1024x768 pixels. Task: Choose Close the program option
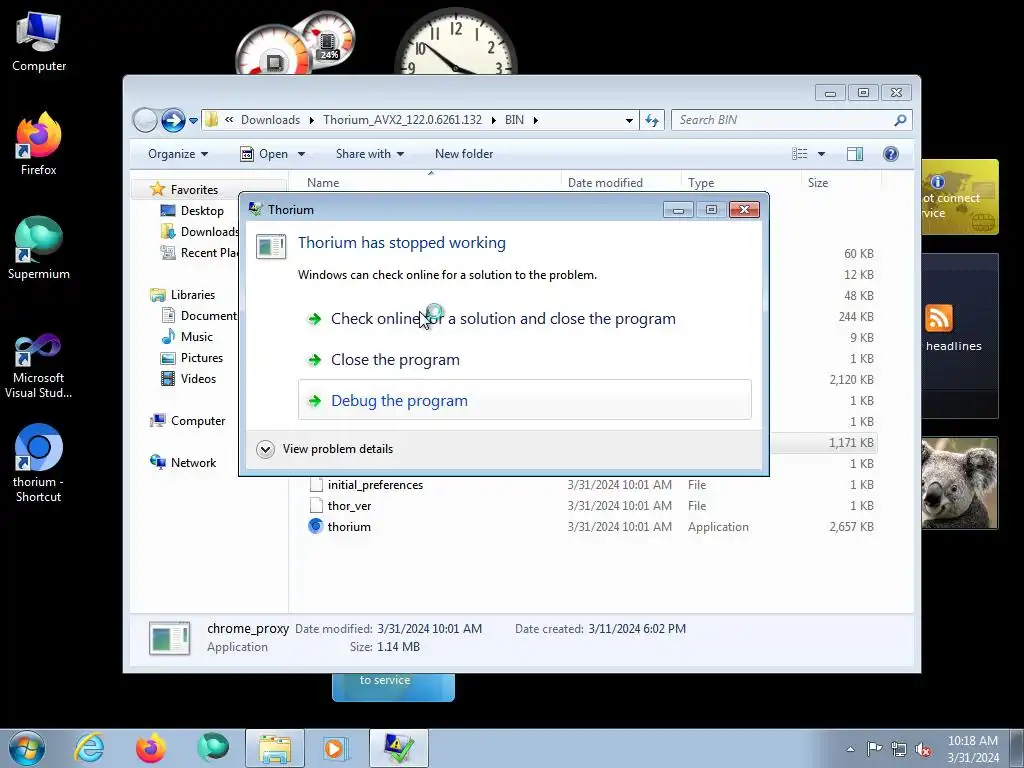click(x=524, y=360)
